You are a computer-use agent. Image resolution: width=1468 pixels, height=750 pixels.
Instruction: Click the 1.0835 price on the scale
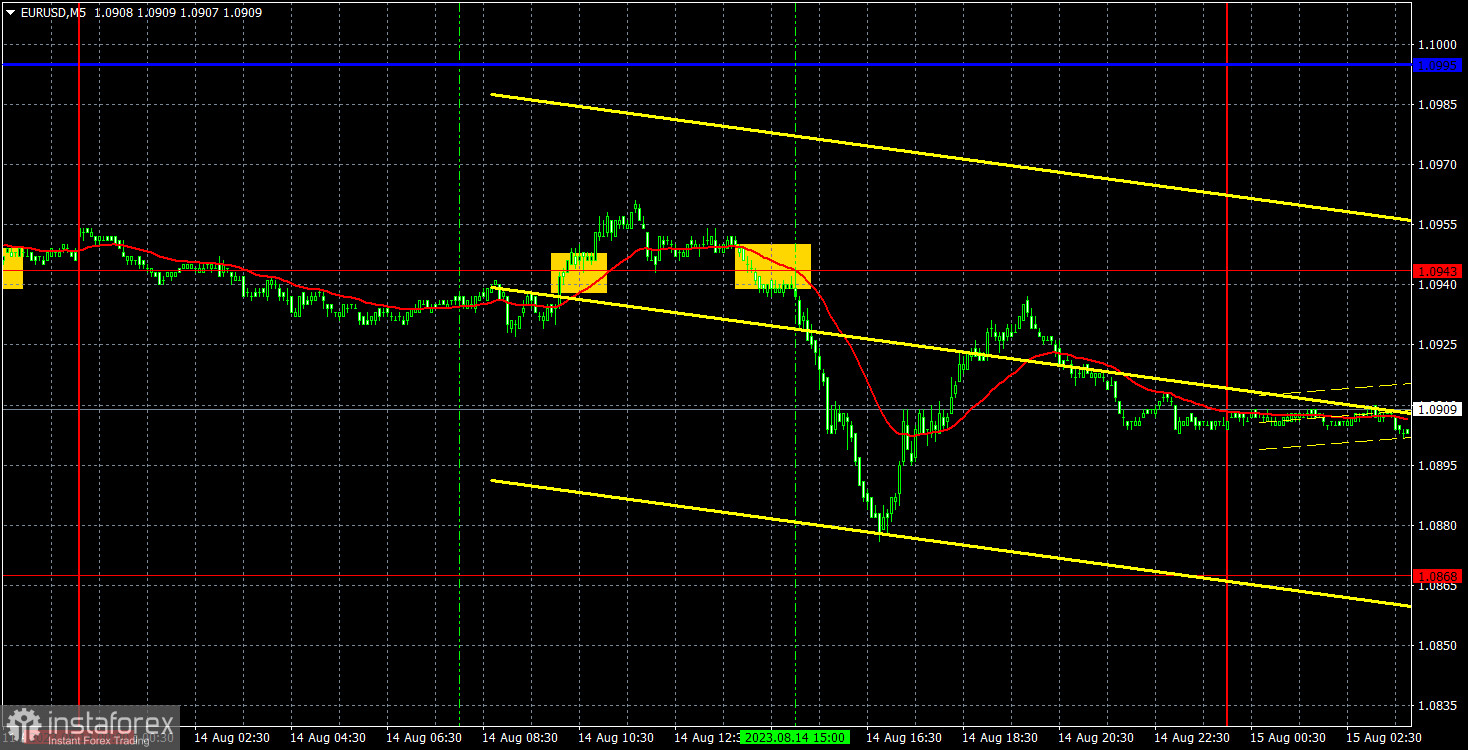pos(1437,705)
